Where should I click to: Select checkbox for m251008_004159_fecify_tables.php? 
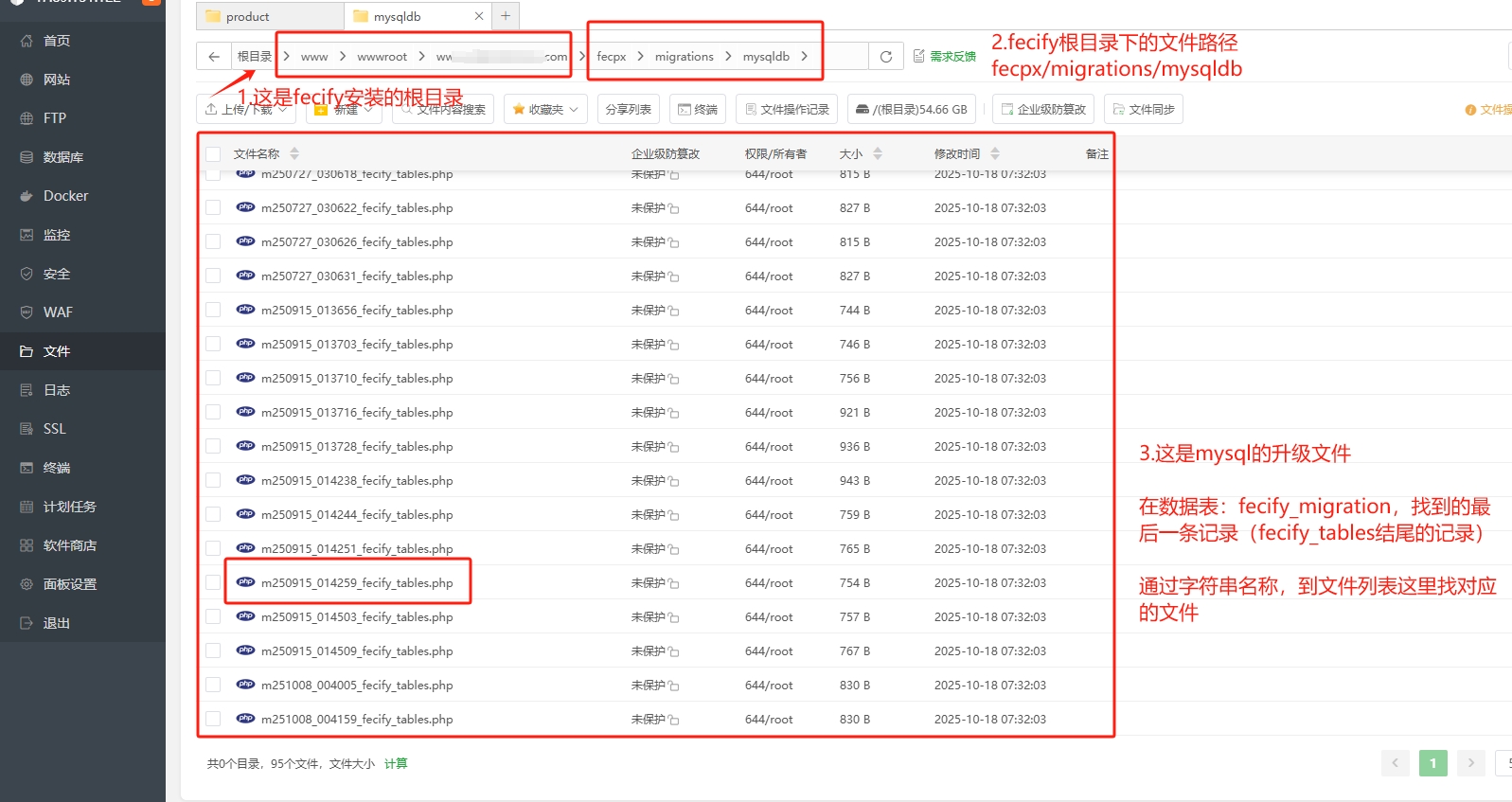(x=213, y=719)
